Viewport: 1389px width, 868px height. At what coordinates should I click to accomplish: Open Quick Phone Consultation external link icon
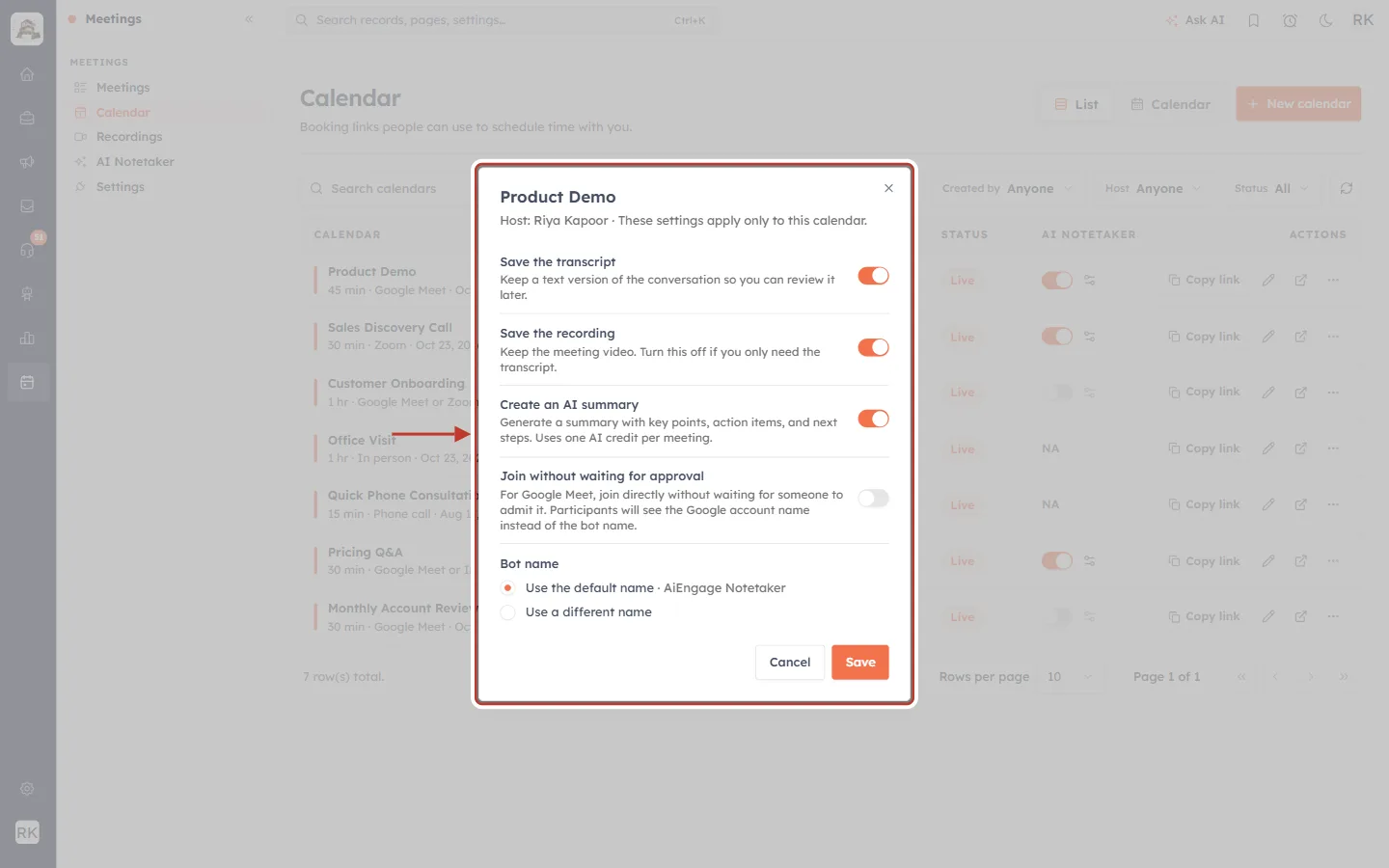click(x=1301, y=505)
